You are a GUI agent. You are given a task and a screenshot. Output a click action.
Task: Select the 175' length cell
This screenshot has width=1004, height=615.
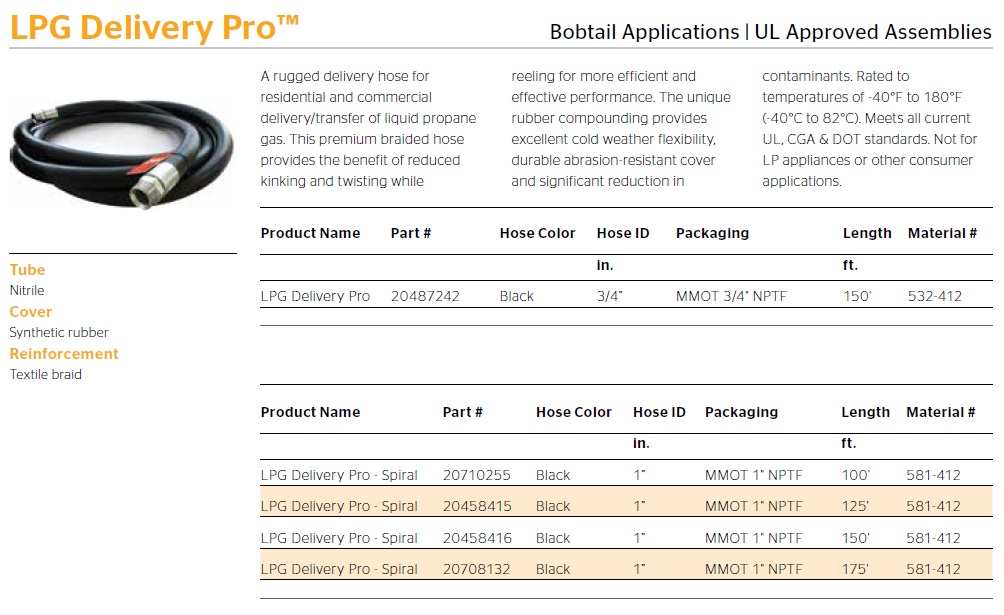click(x=856, y=570)
